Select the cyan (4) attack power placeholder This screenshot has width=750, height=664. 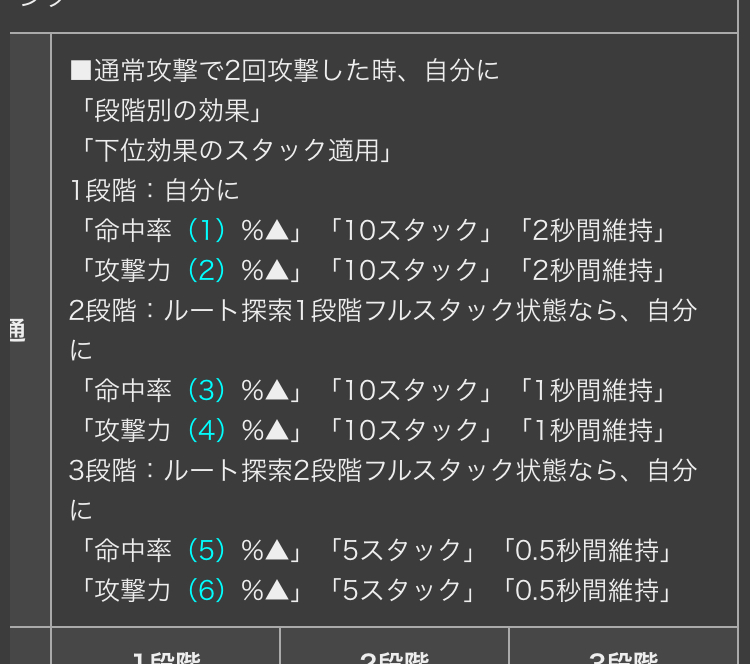(206, 431)
